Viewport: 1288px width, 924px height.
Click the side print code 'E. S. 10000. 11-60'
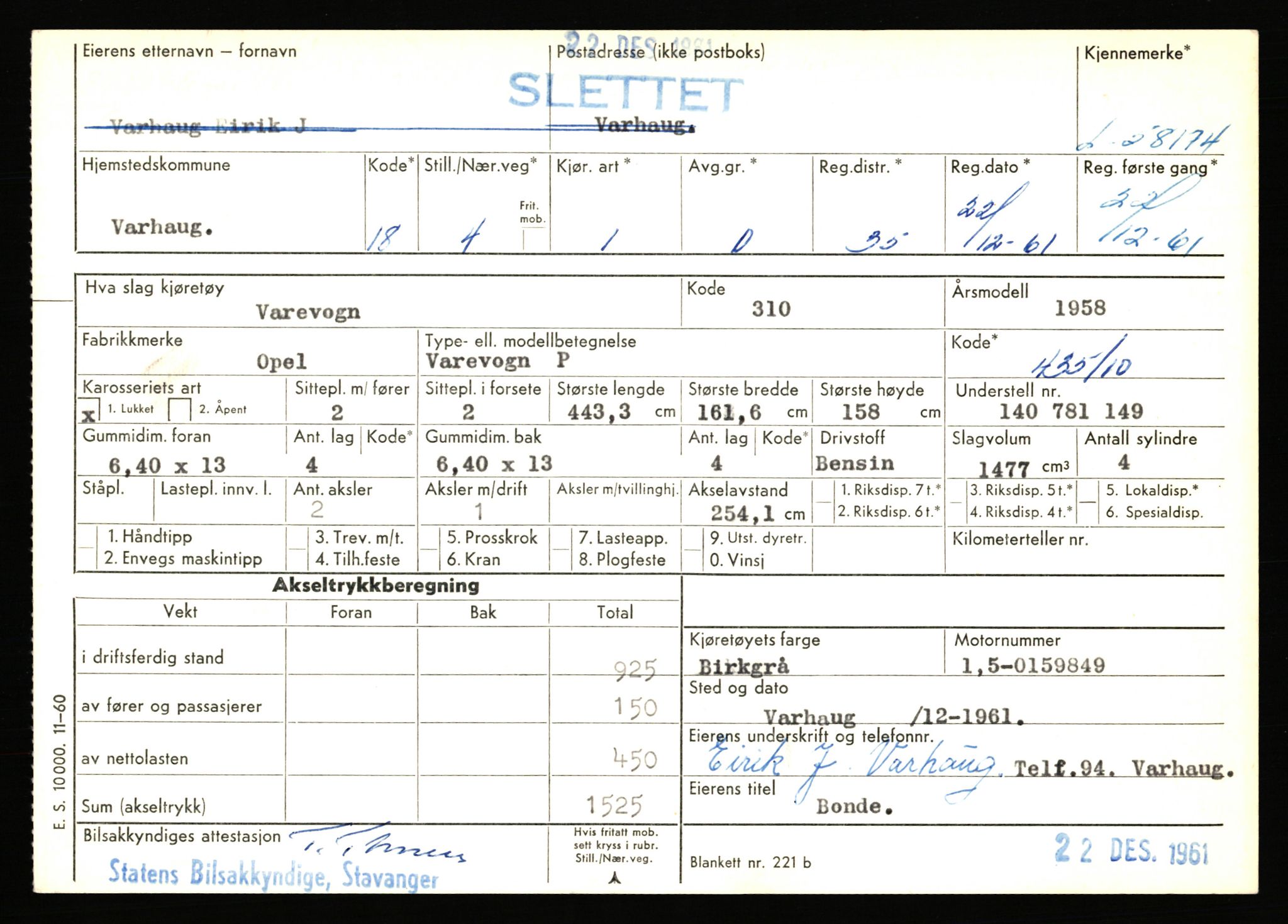pos(59,762)
